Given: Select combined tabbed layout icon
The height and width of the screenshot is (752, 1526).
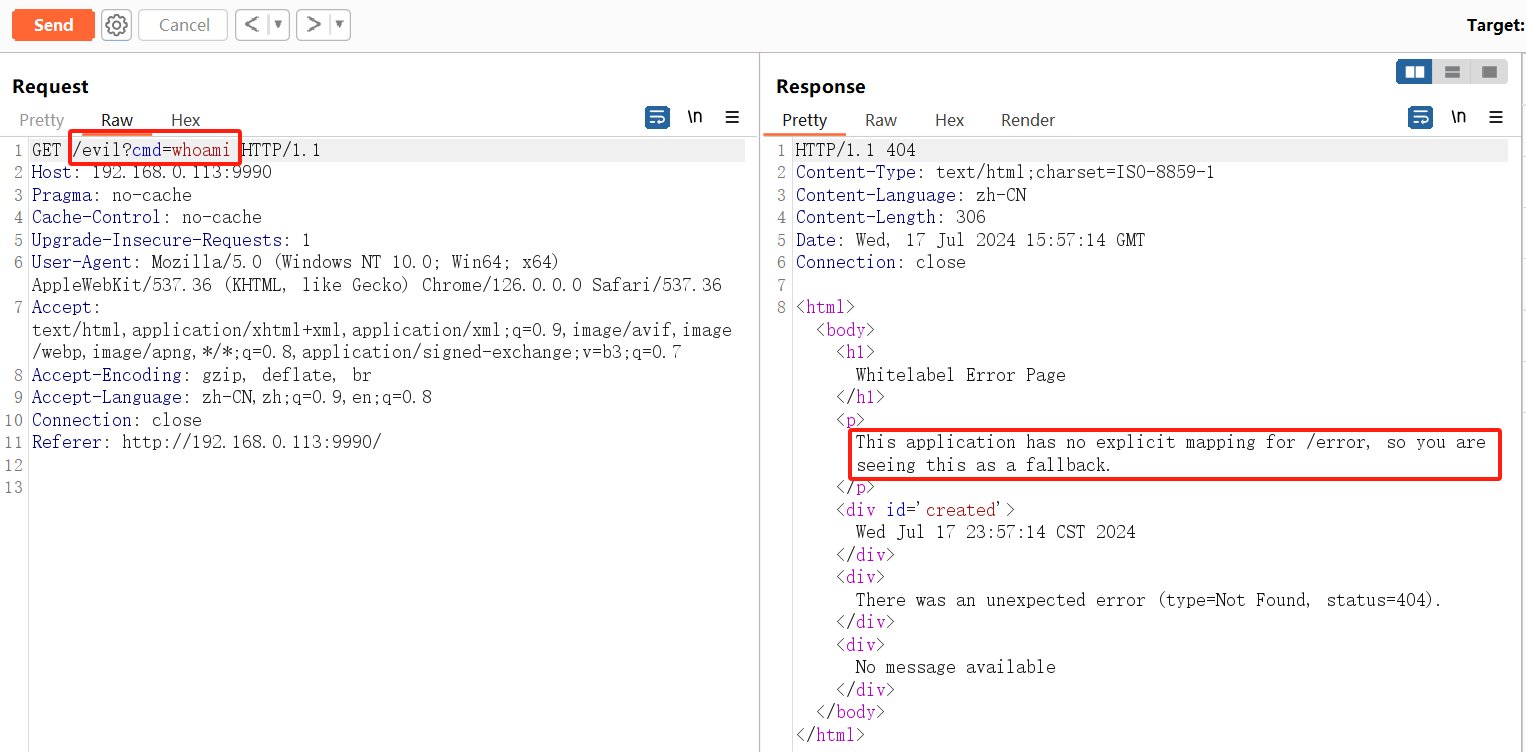Looking at the screenshot, I should [1490, 72].
